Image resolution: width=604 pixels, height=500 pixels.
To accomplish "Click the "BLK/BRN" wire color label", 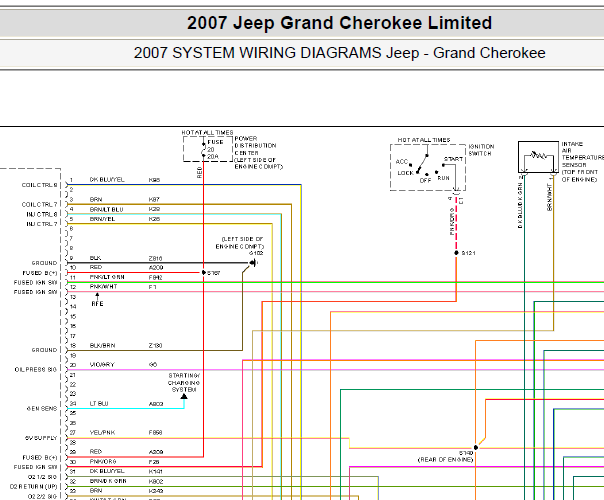I will (x=102, y=346).
